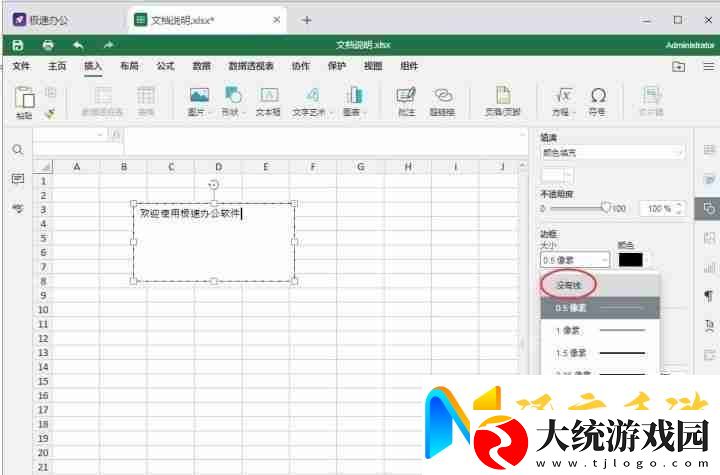Screen dimensions: 720x475
Task: Copy selection using the small copy icon
Action: pos(51,92)
